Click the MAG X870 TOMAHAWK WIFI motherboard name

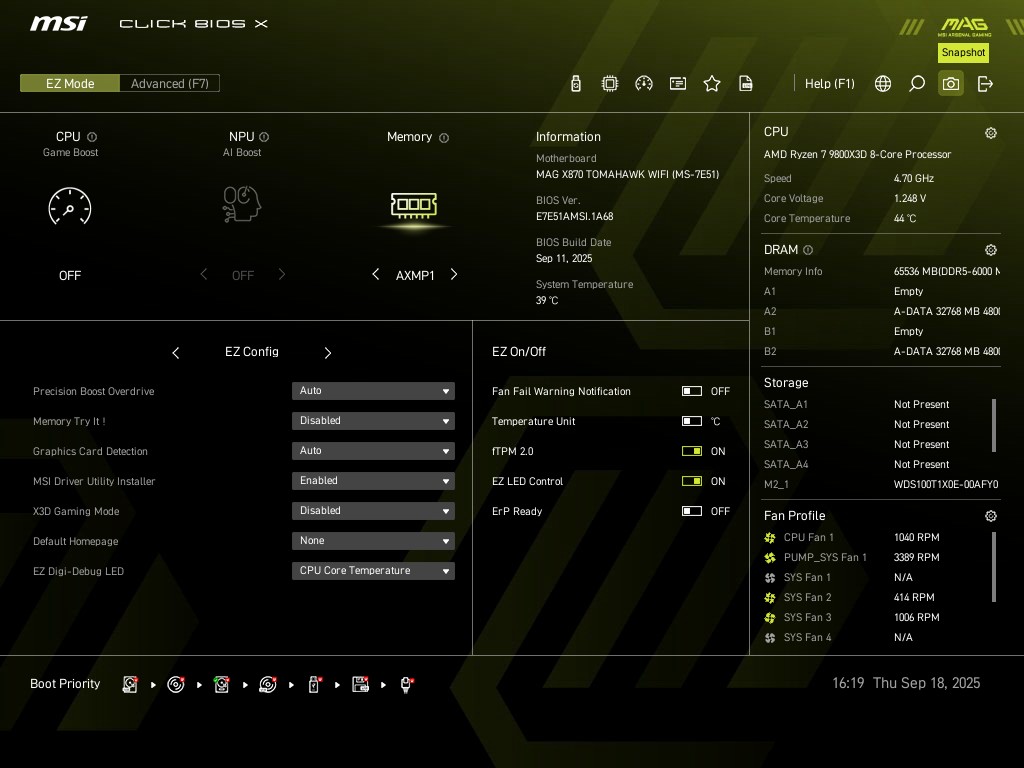(627, 174)
